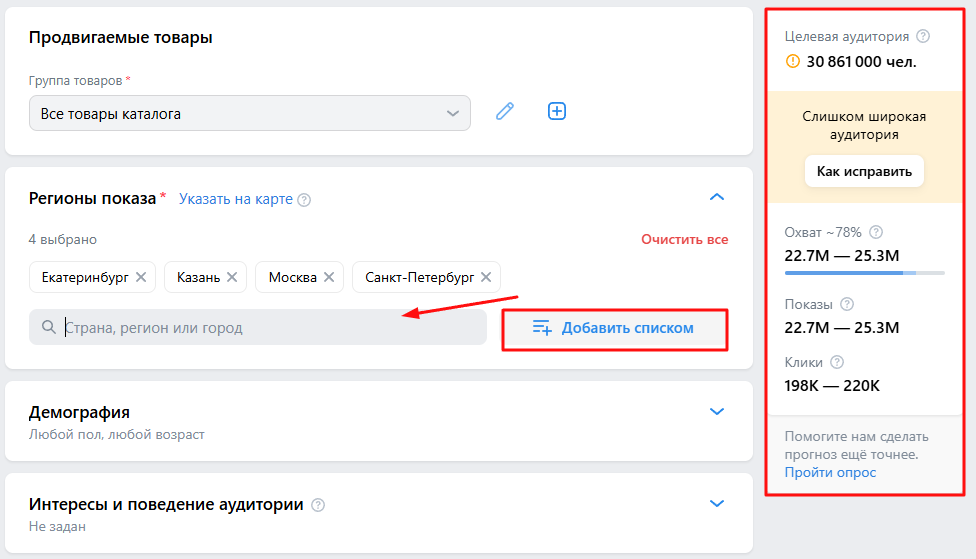Remove Санкт-Петербург region chip

(486, 277)
